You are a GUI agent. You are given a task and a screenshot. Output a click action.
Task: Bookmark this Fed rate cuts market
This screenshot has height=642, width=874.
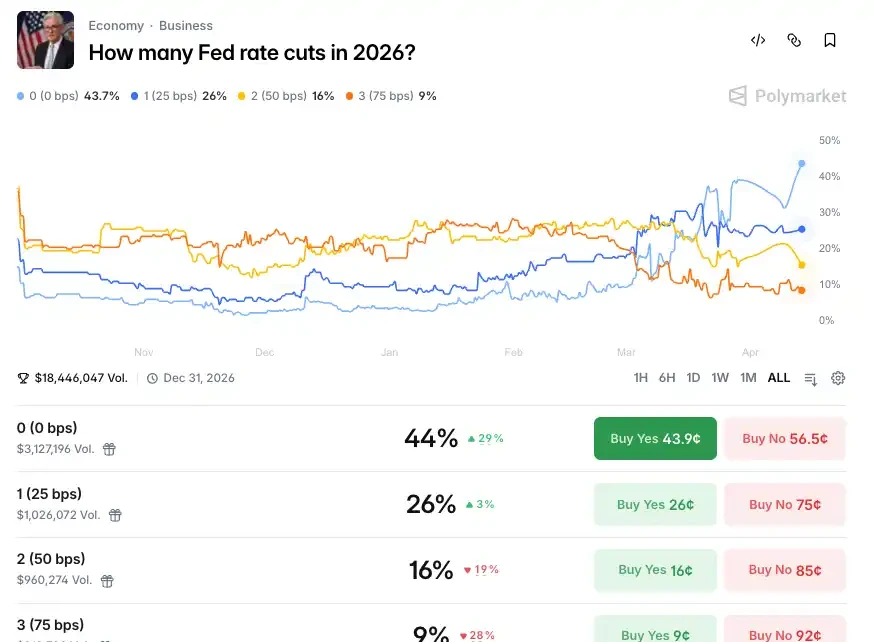(x=829, y=40)
